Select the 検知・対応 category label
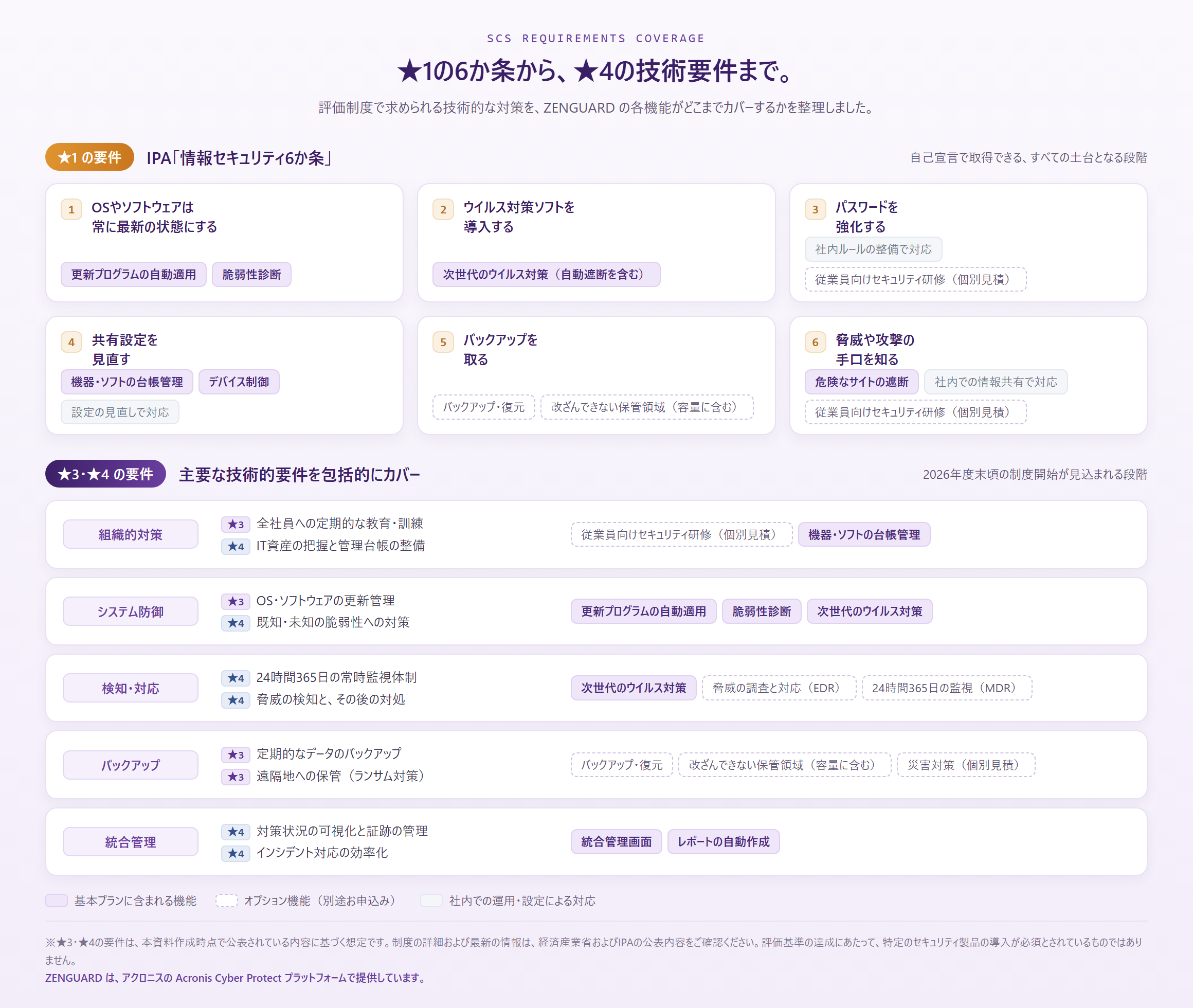This screenshot has width=1193, height=1008. [x=130, y=688]
